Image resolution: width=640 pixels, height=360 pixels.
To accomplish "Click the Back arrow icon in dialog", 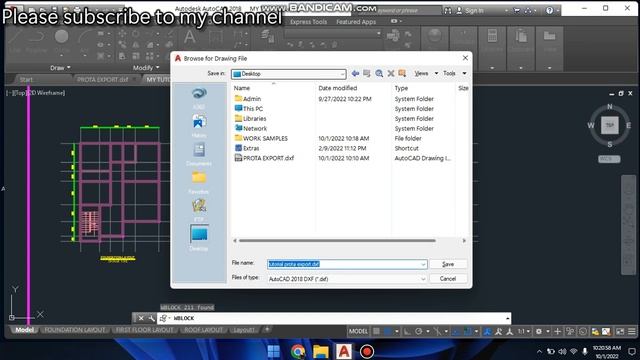I will (x=355, y=73).
